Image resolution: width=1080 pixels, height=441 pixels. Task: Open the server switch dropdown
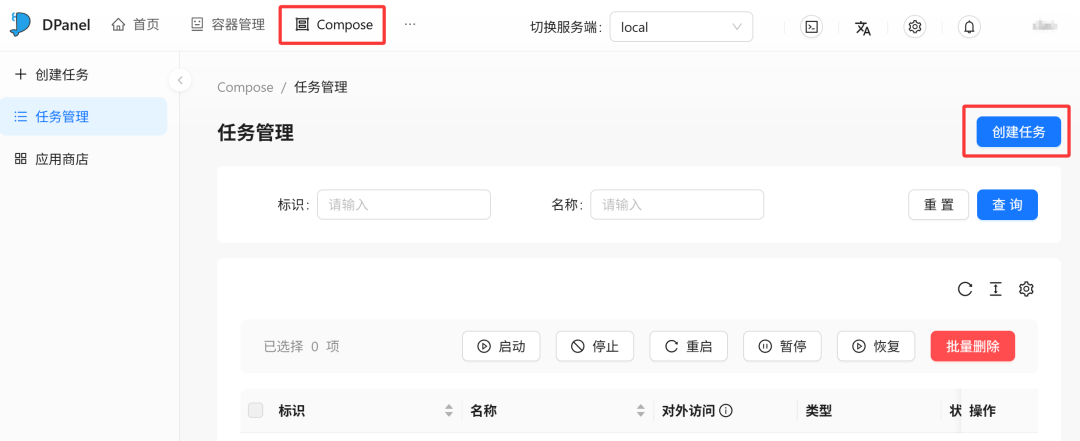(x=681, y=27)
